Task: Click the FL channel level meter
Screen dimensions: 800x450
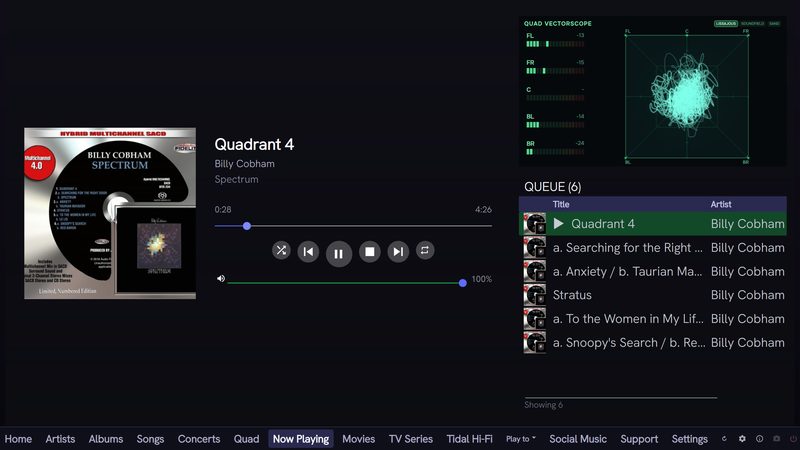Action: coord(555,44)
